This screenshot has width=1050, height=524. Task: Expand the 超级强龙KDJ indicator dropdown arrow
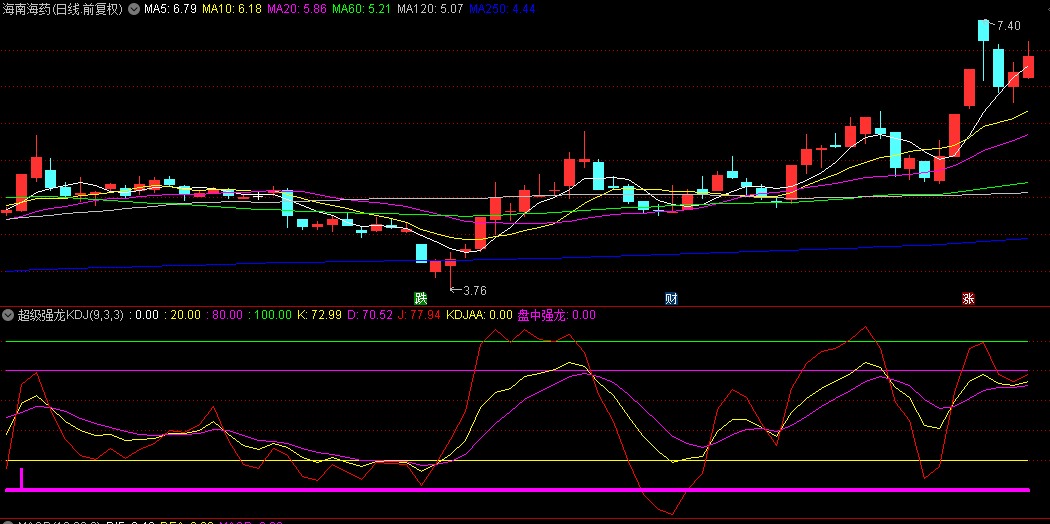pyautogui.click(x=9, y=315)
